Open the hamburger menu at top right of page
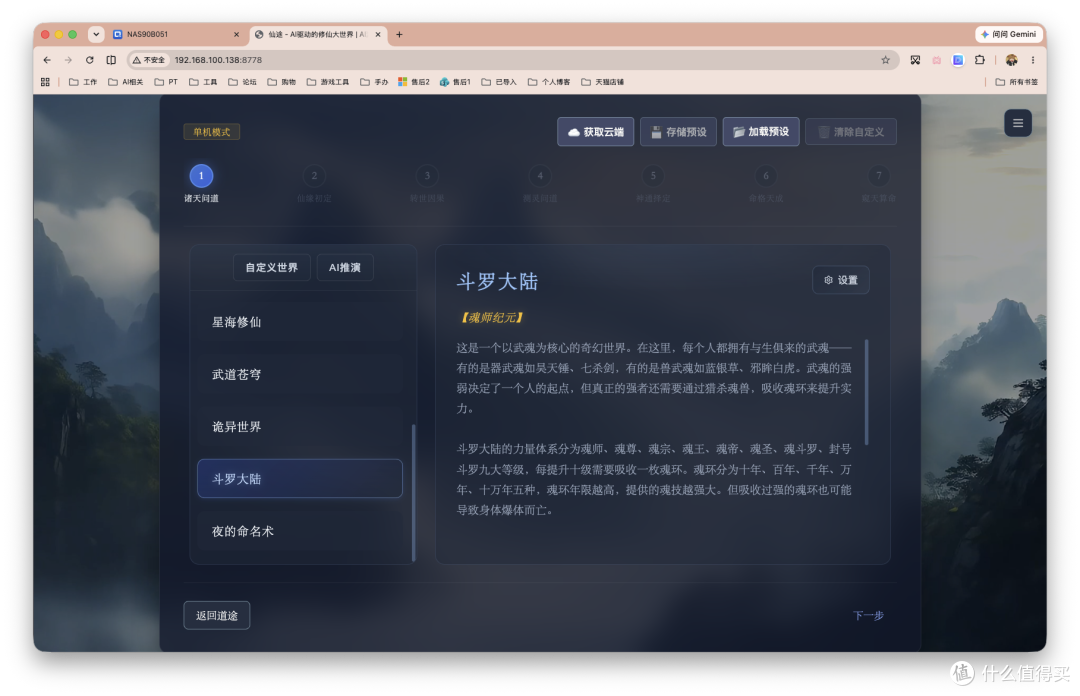 [x=1017, y=123]
